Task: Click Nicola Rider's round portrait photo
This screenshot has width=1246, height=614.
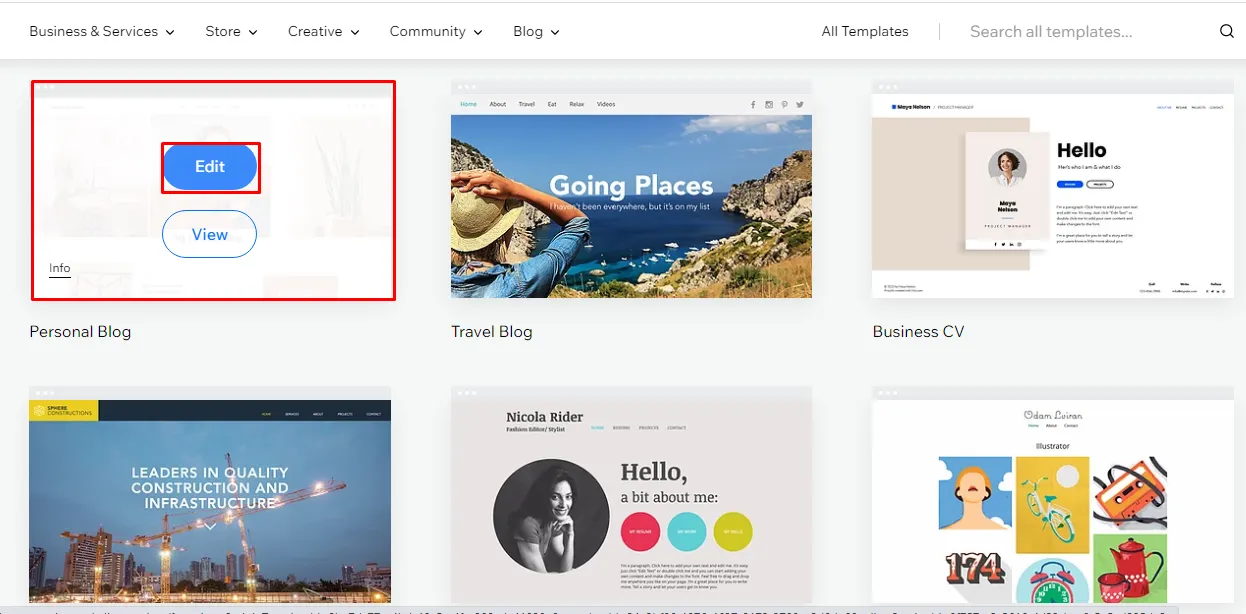Action: (x=551, y=516)
